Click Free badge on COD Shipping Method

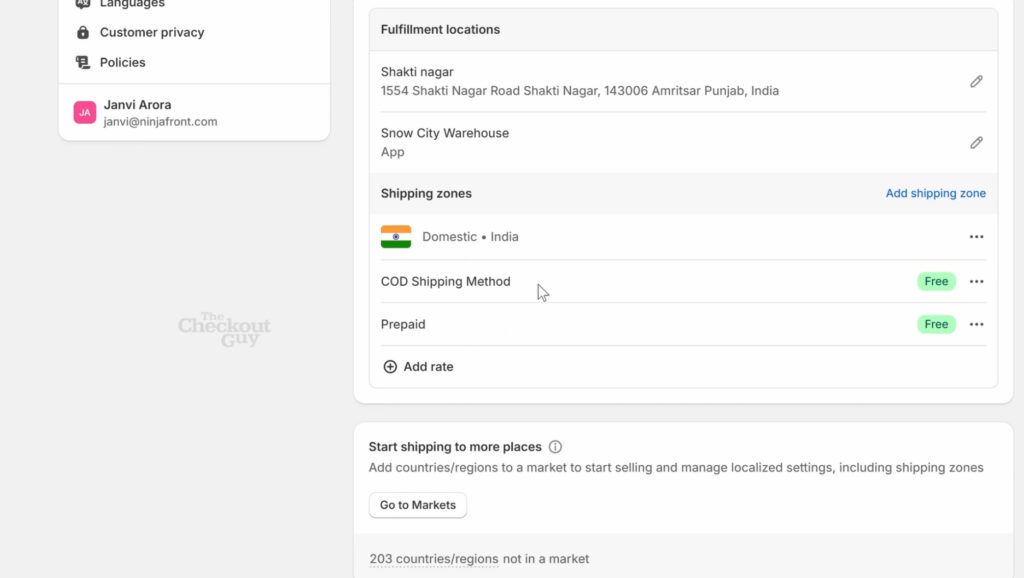(x=936, y=281)
